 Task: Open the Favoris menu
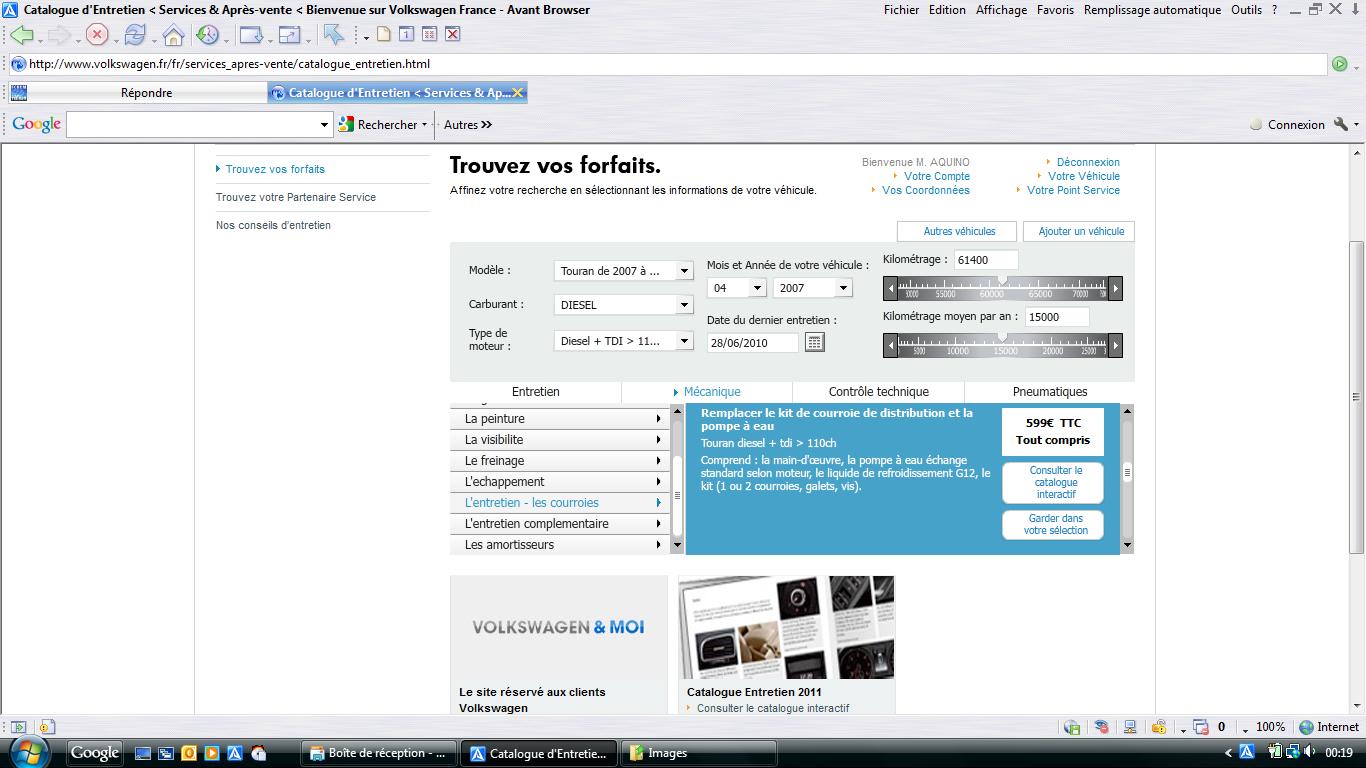[1055, 10]
